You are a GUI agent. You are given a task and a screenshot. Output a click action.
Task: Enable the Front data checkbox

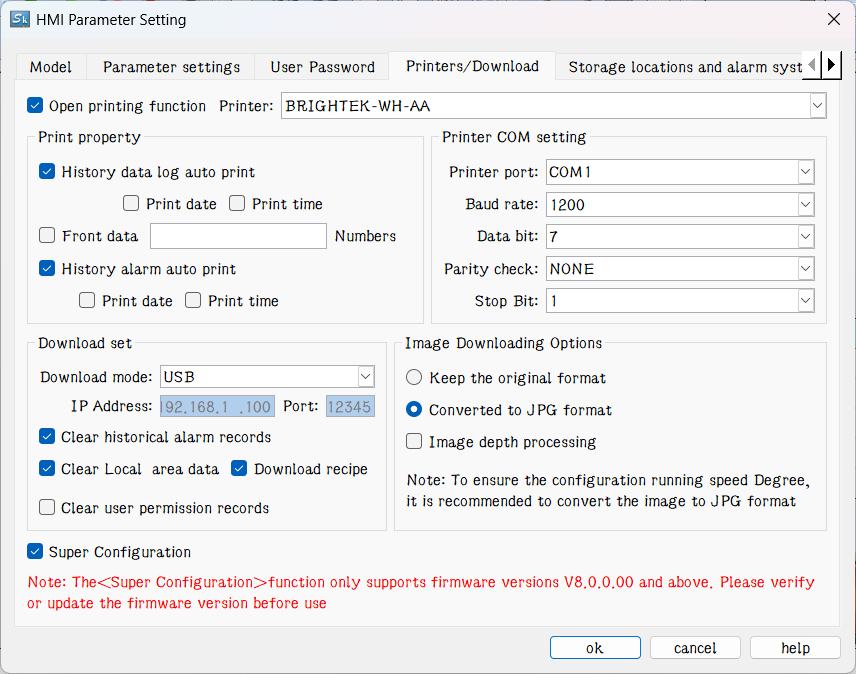point(47,236)
